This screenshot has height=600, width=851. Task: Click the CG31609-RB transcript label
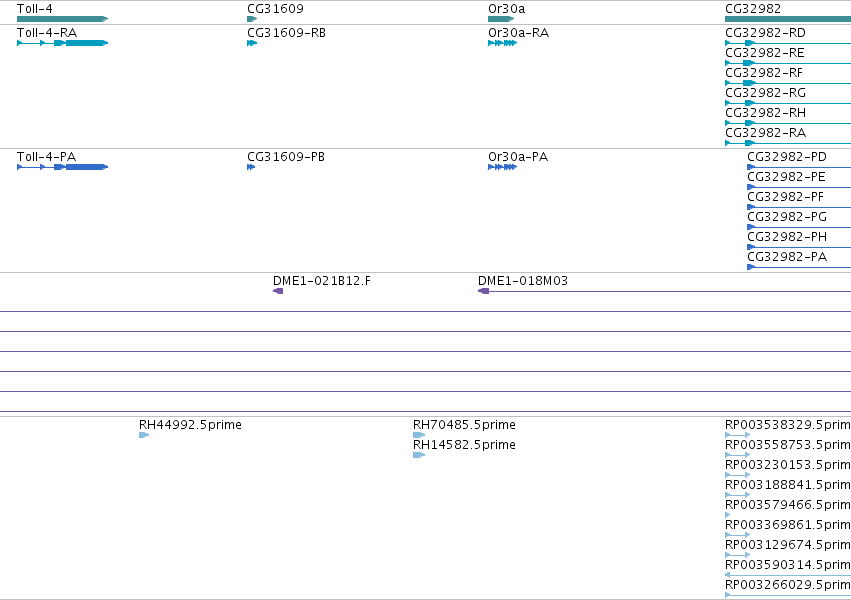(287, 33)
